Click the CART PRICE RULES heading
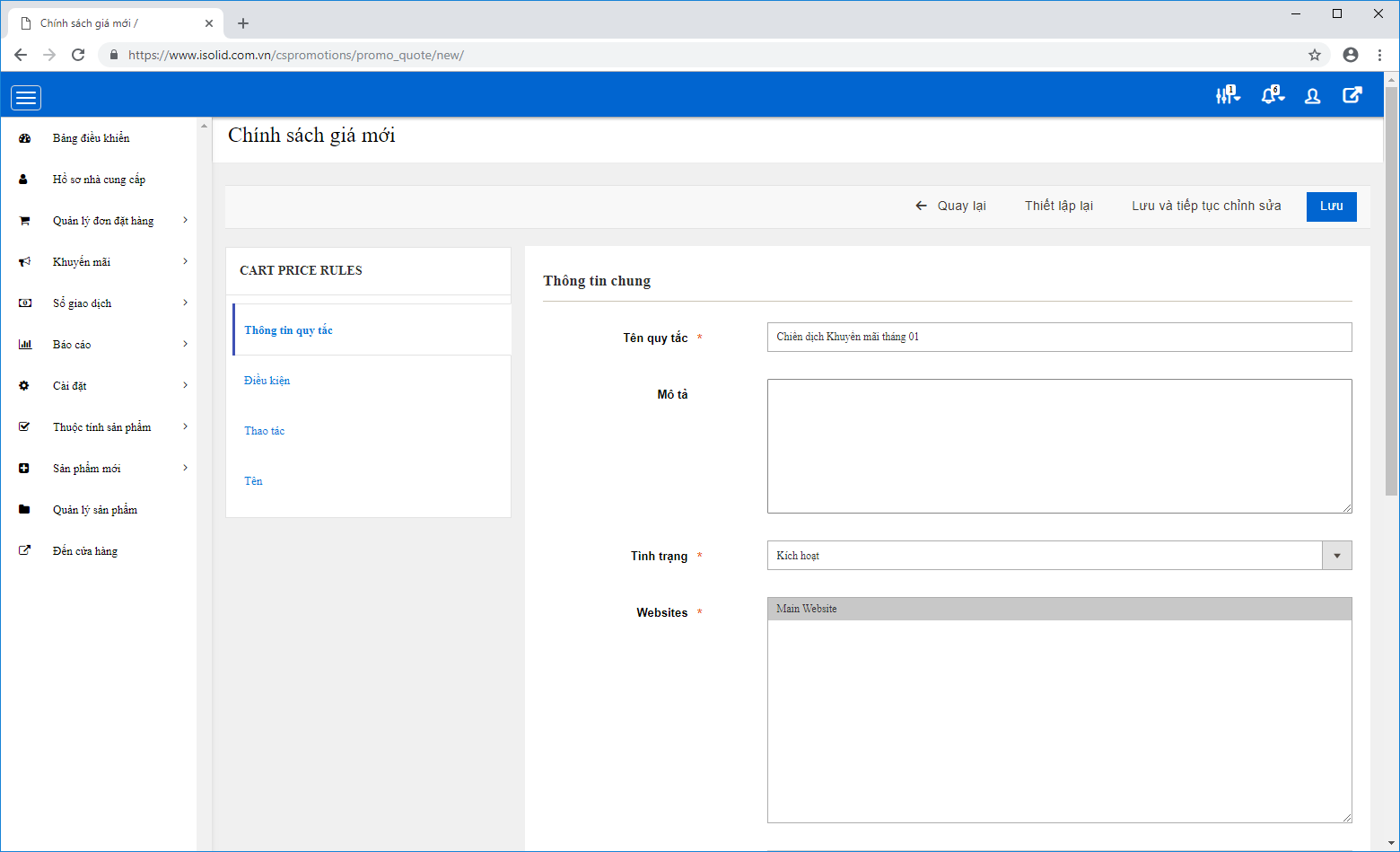The image size is (1400, 852). [x=302, y=270]
